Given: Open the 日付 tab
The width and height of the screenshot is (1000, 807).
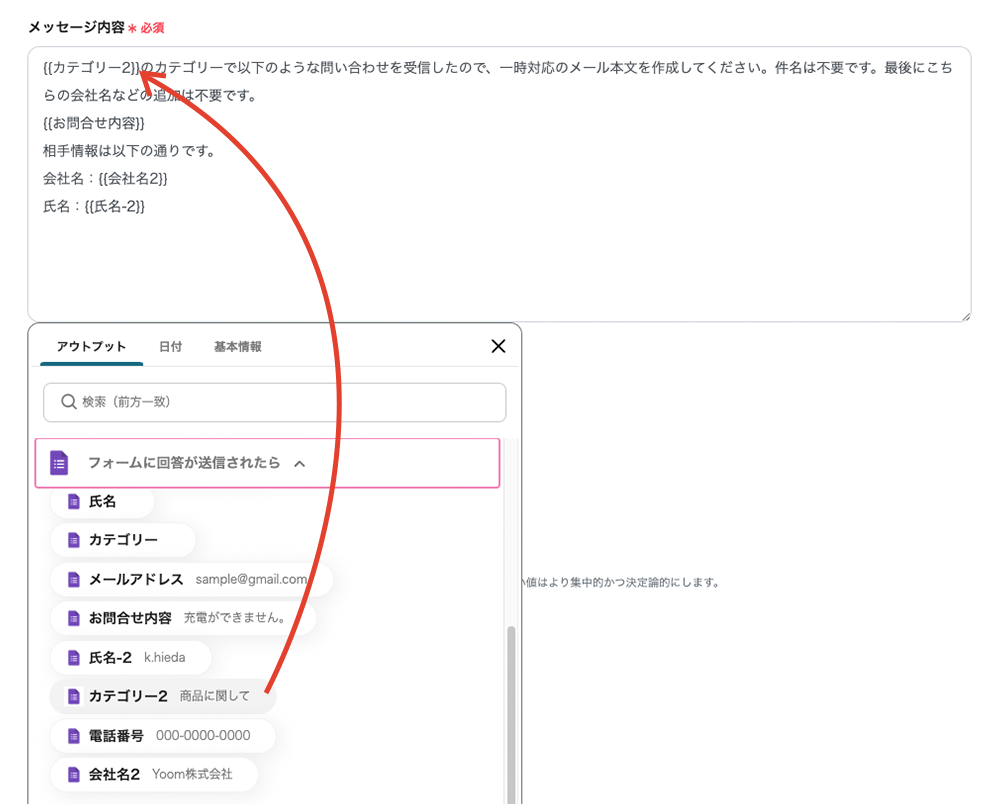Looking at the screenshot, I should [x=170, y=346].
